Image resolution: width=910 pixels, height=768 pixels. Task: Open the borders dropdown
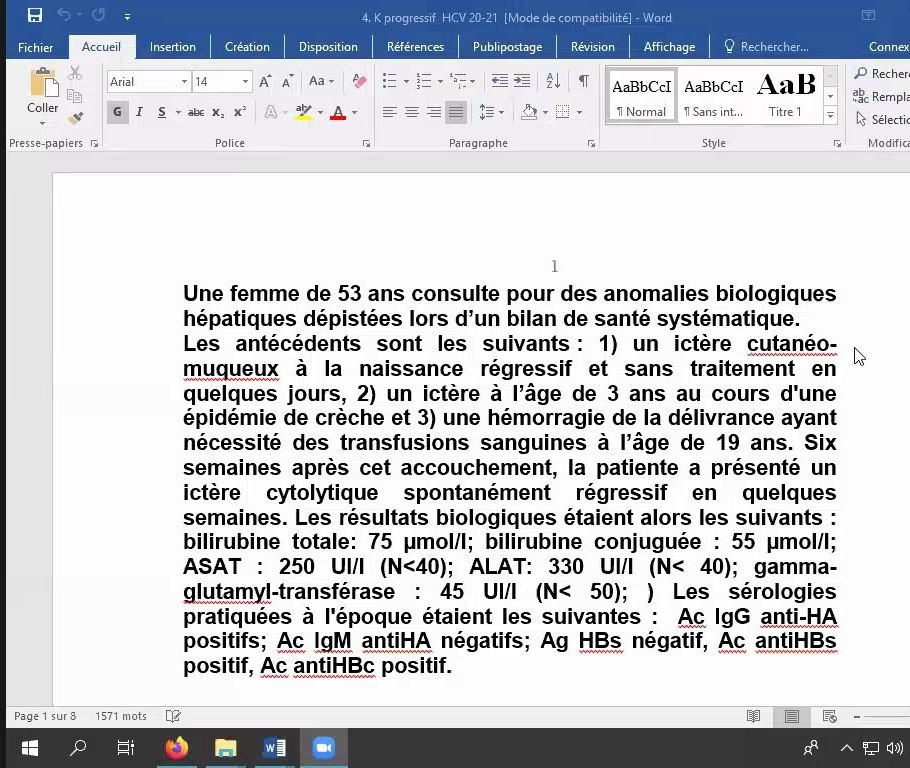point(579,113)
